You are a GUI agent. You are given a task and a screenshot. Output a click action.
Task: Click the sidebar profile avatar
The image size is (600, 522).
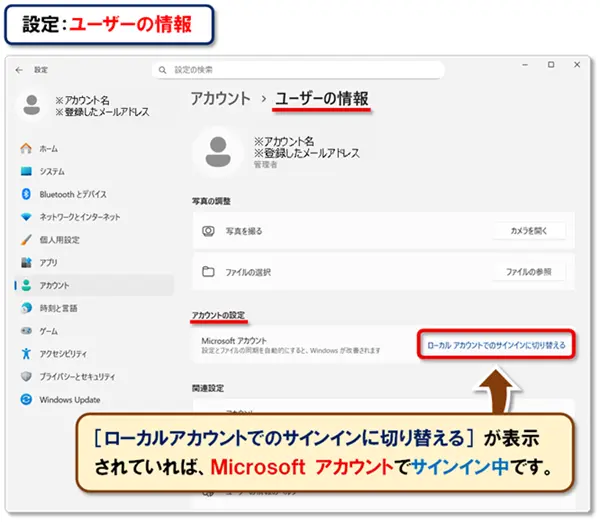point(31,105)
